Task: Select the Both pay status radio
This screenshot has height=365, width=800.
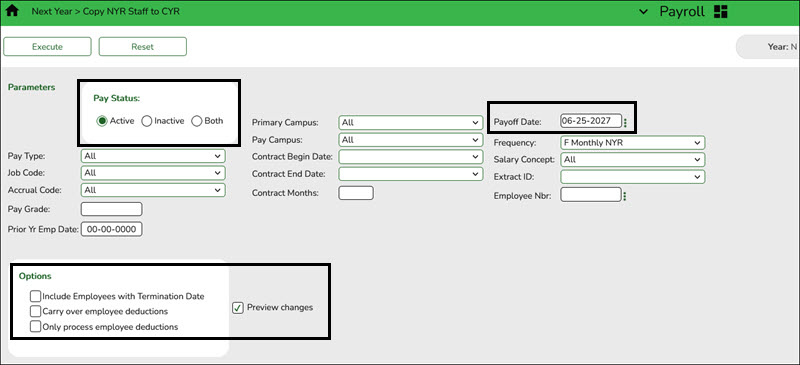Action: 196,121
